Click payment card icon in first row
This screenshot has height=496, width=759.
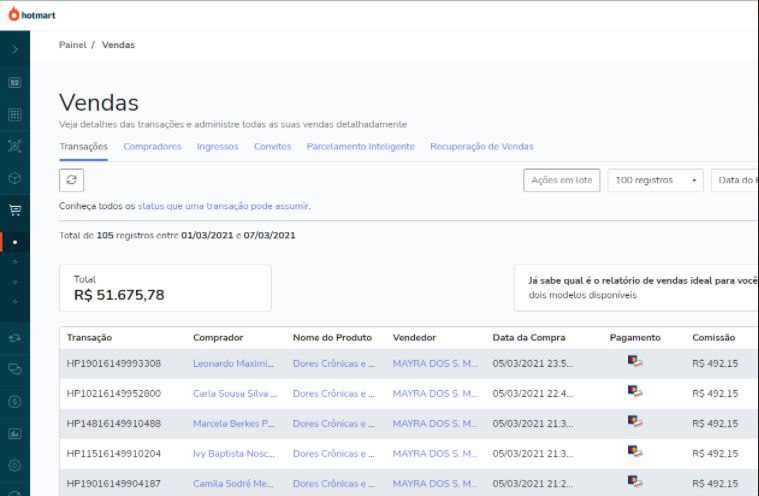coord(635,362)
